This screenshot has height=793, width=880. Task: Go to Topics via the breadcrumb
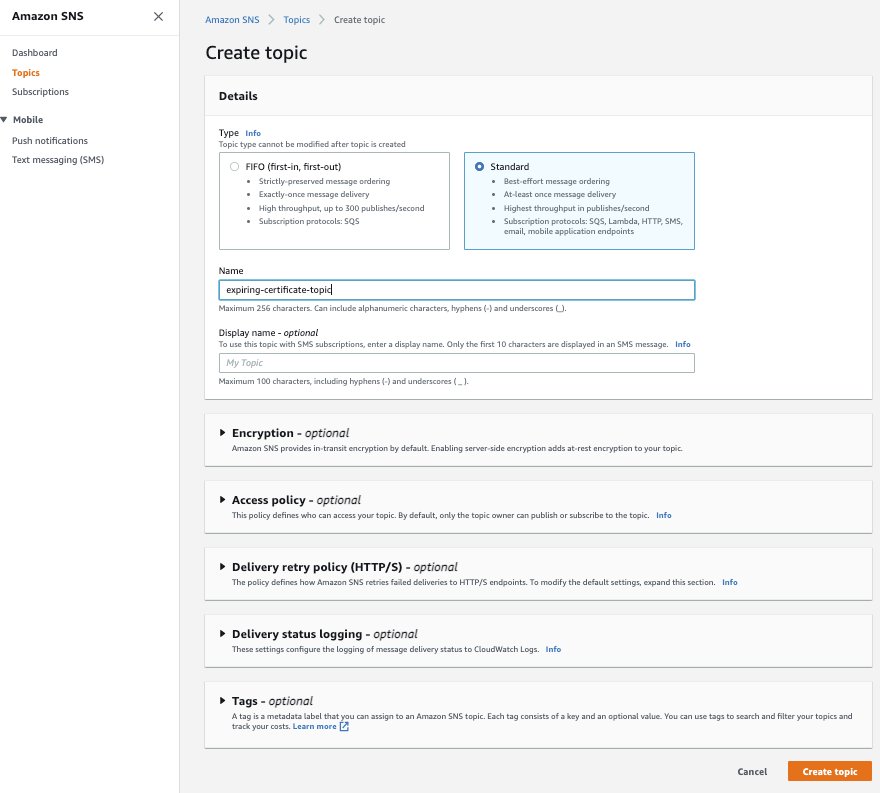[x=296, y=19]
